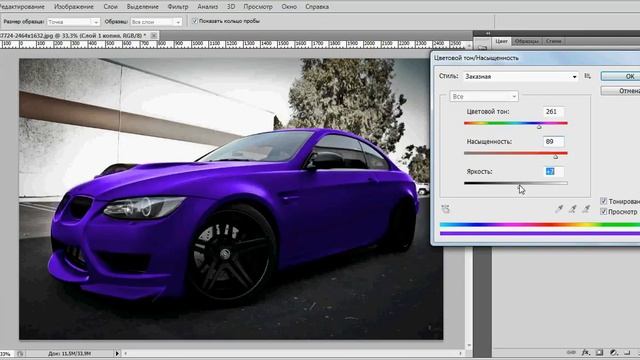Open the Редактирование menu

[22, 7]
